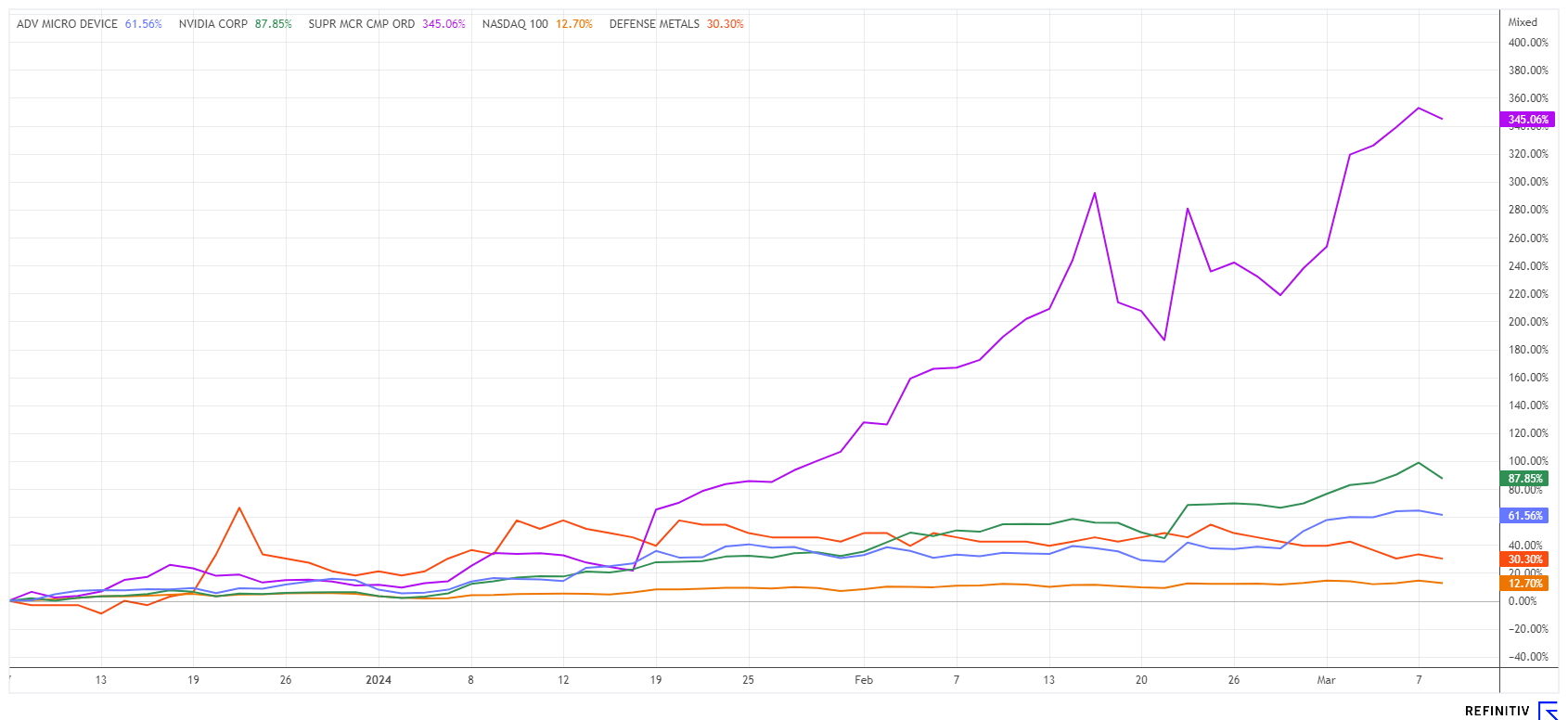Click the red 30.30% axis value tag
This screenshot has width=1568, height=720.
(x=1524, y=559)
